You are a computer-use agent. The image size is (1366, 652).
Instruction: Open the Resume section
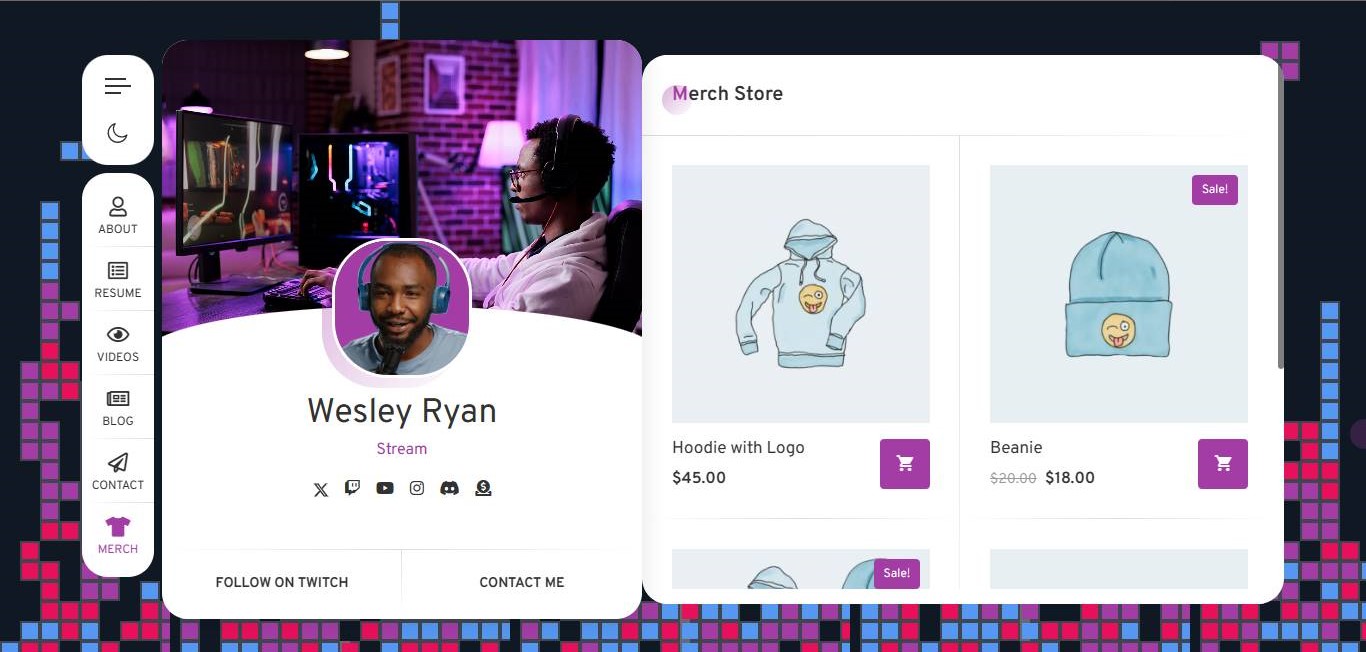click(118, 279)
